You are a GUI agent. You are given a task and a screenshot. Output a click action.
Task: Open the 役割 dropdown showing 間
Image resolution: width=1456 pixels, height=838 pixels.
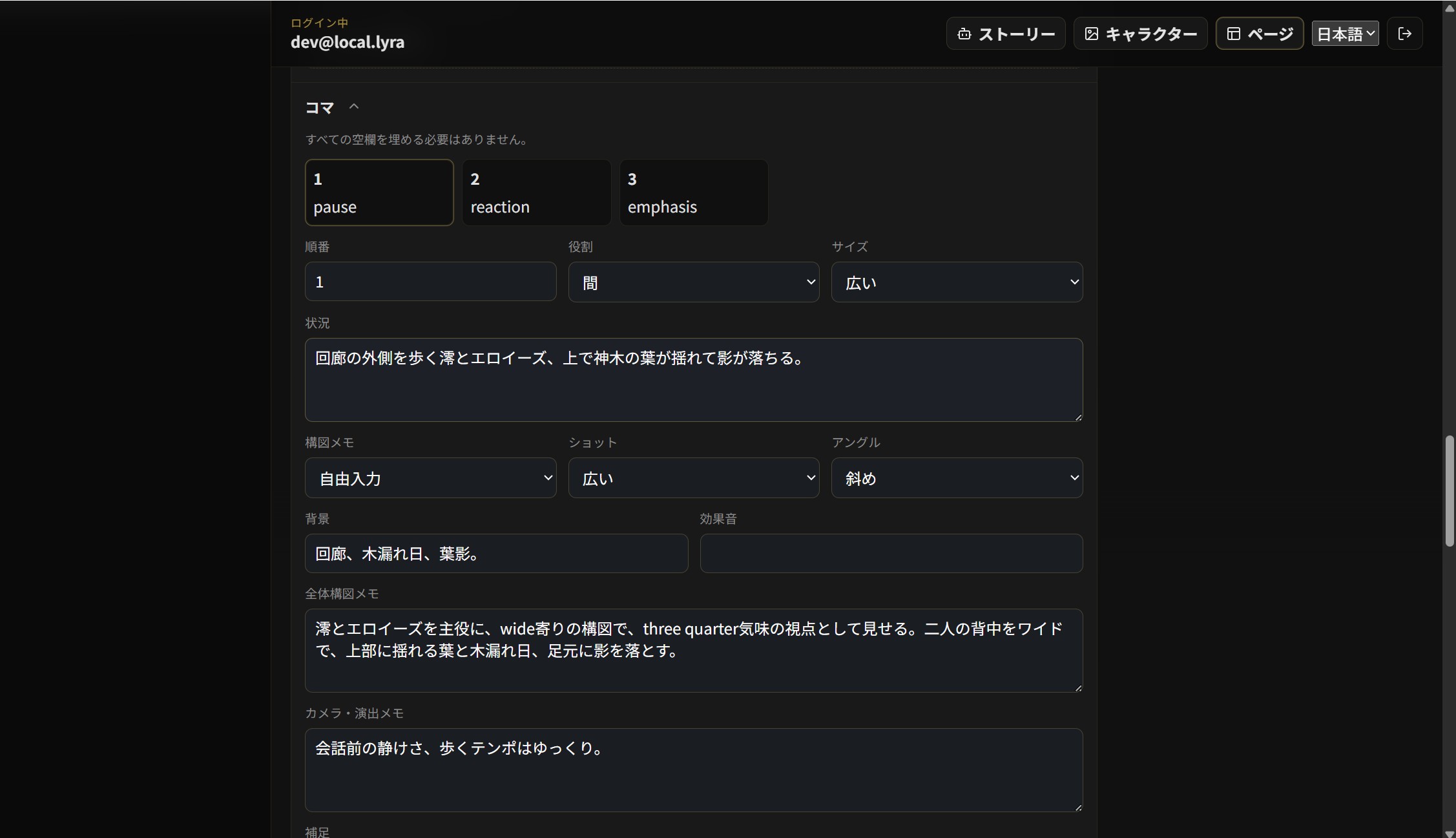pyautogui.click(x=694, y=282)
